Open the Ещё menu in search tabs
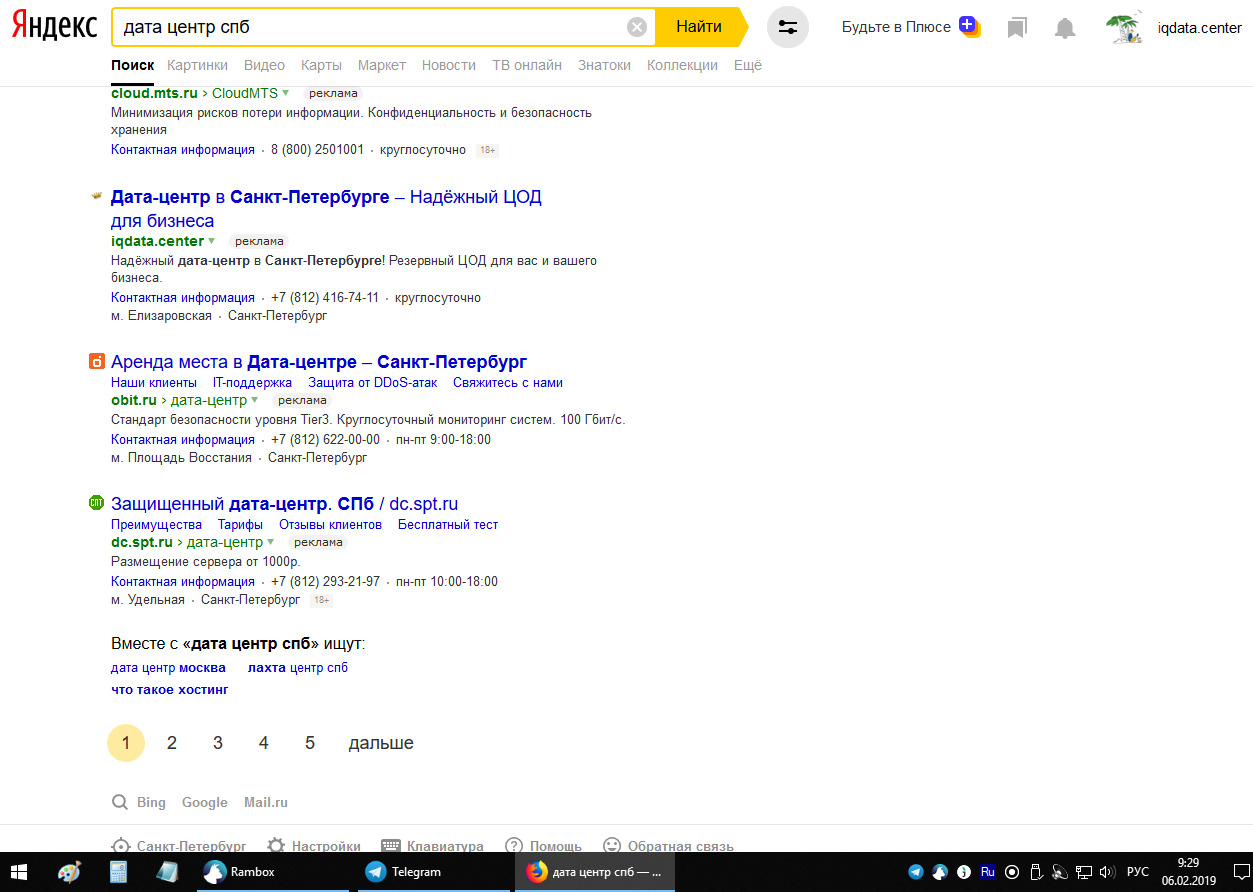This screenshot has height=892, width=1253. [748, 65]
